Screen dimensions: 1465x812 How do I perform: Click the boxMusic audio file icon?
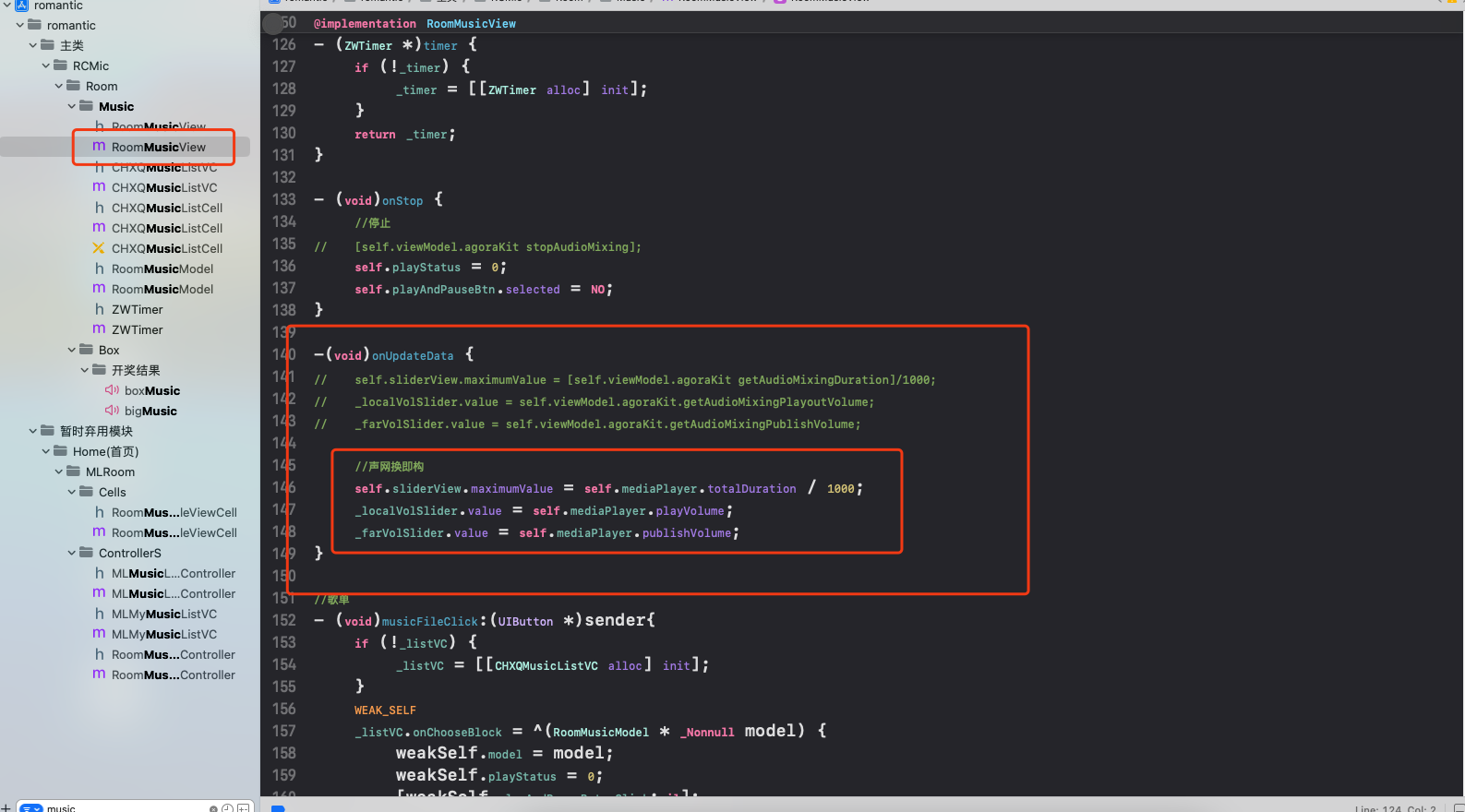[112, 390]
